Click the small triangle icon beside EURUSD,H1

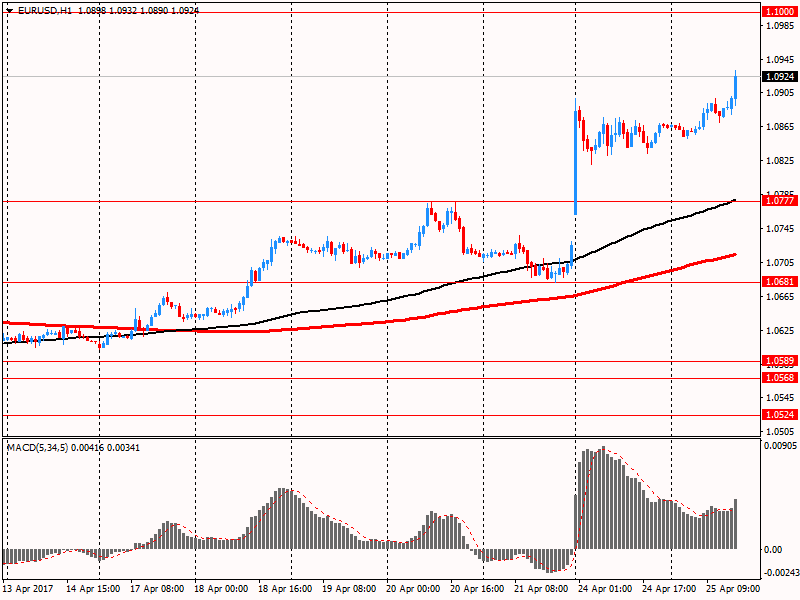[x=10, y=10]
